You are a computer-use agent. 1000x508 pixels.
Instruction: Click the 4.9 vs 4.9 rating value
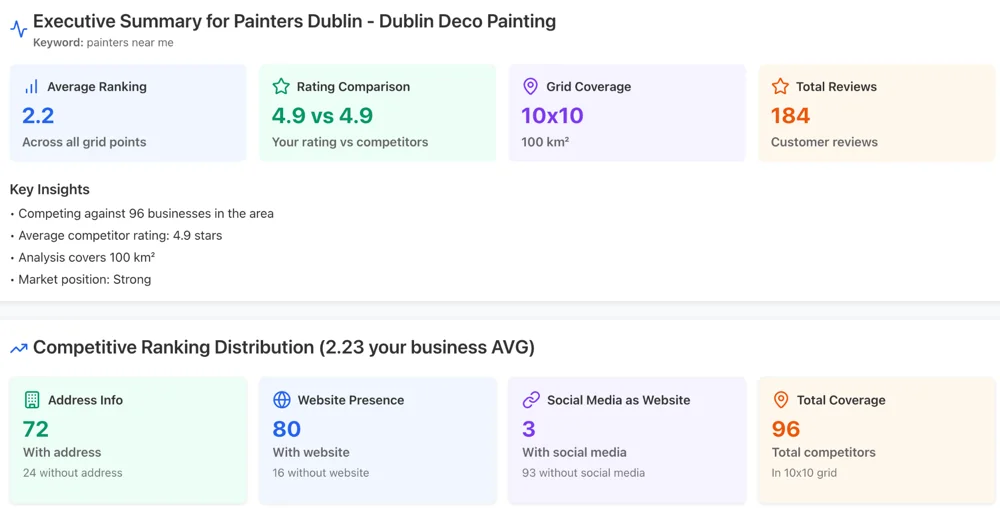point(322,116)
